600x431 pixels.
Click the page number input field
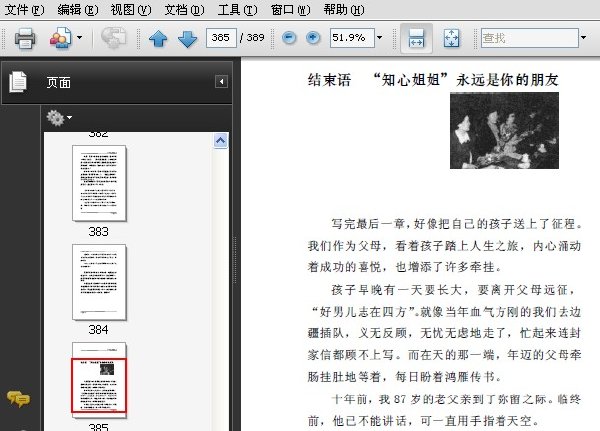tap(221, 38)
